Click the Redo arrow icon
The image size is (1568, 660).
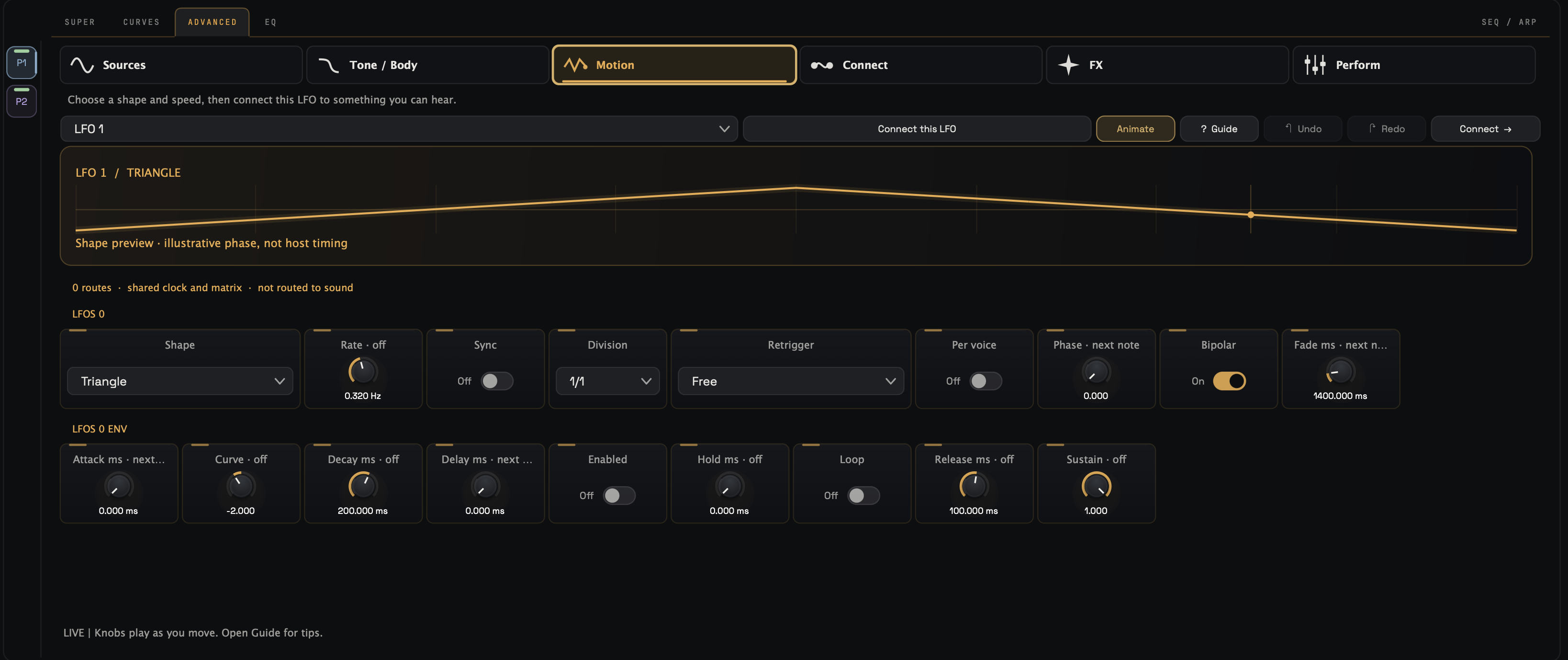[1372, 128]
